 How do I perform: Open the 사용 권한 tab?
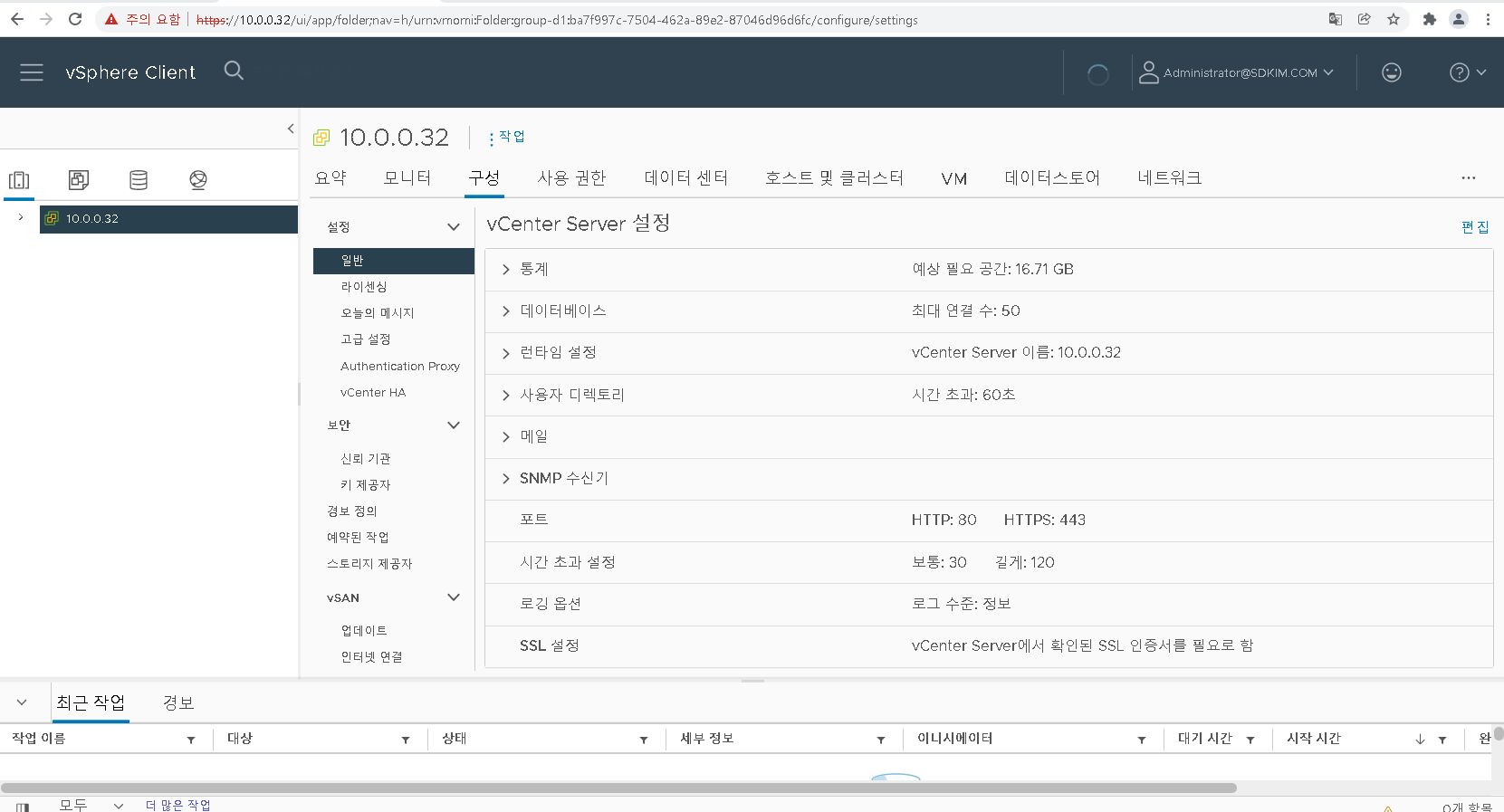tap(571, 177)
